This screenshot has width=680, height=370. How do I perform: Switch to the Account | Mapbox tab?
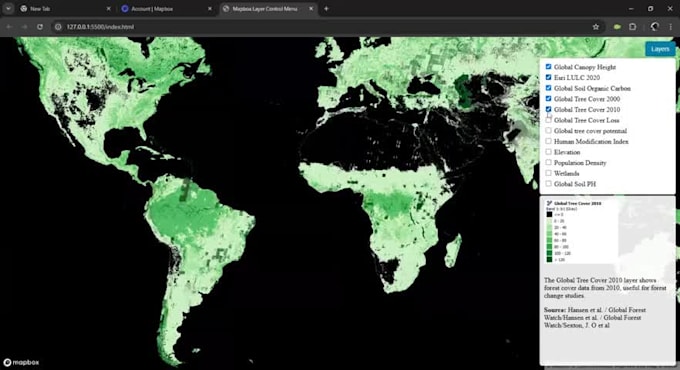[x=167, y=9]
